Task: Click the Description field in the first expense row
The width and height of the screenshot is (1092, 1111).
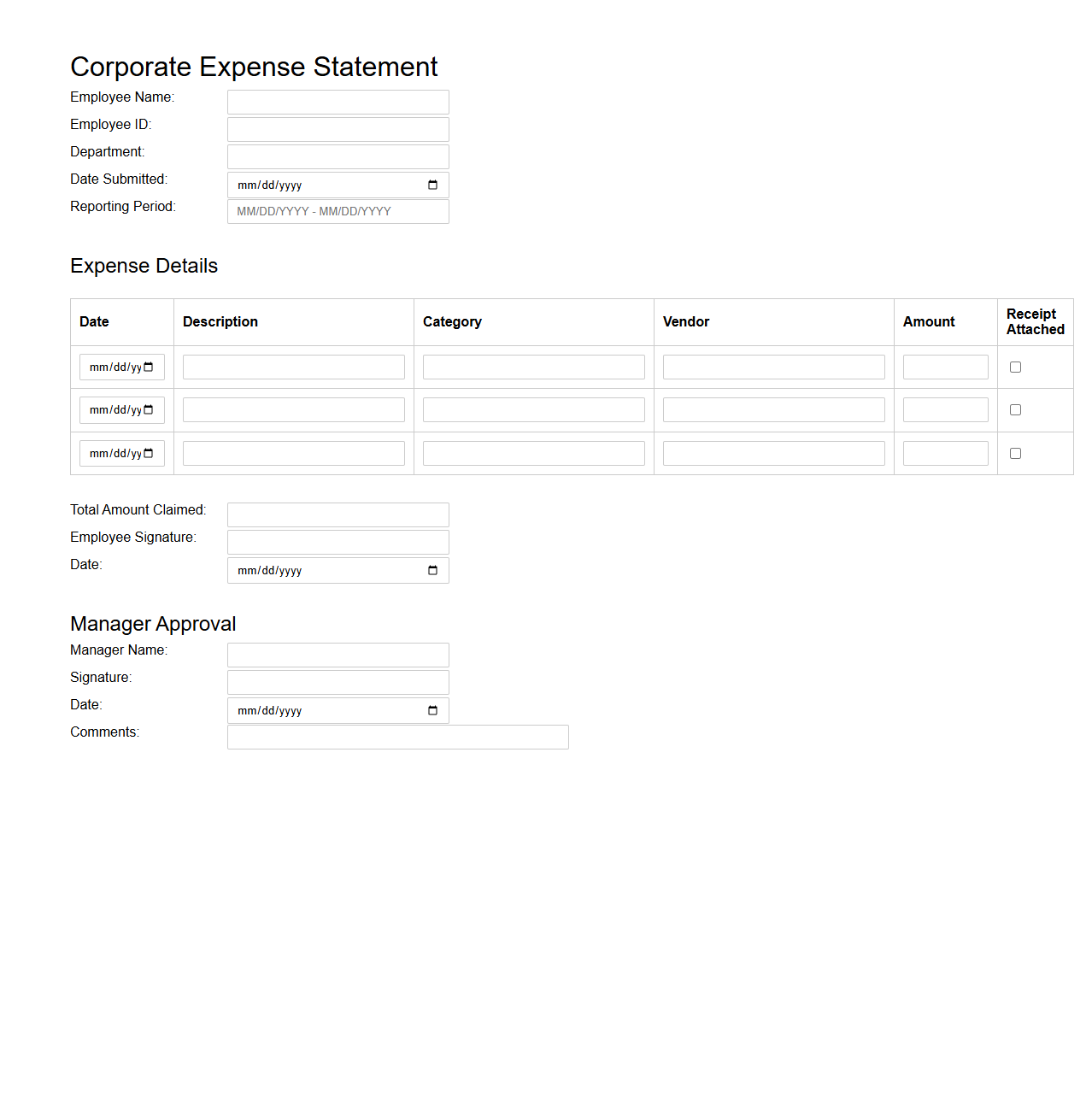Action: [293, 367]
